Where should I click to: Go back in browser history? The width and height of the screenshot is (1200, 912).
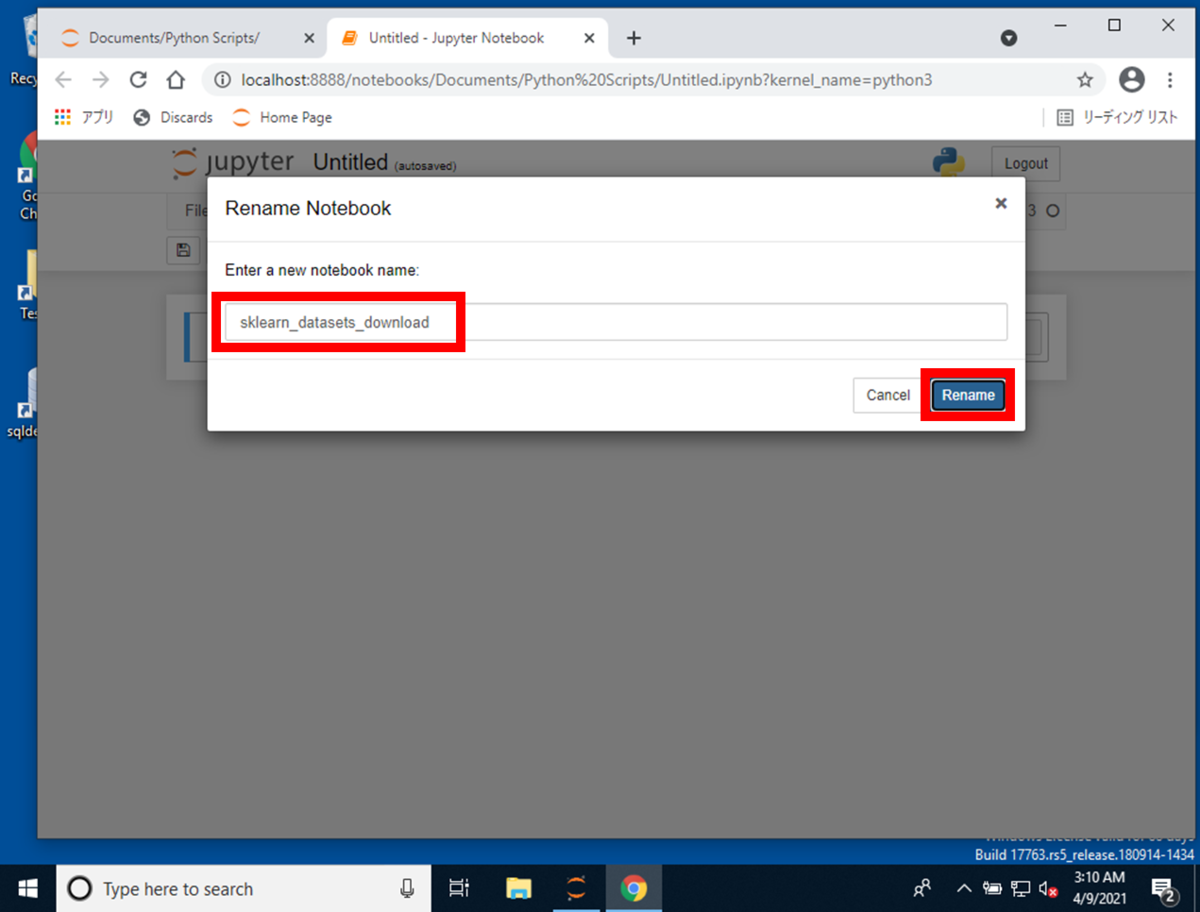click(64, 80)
